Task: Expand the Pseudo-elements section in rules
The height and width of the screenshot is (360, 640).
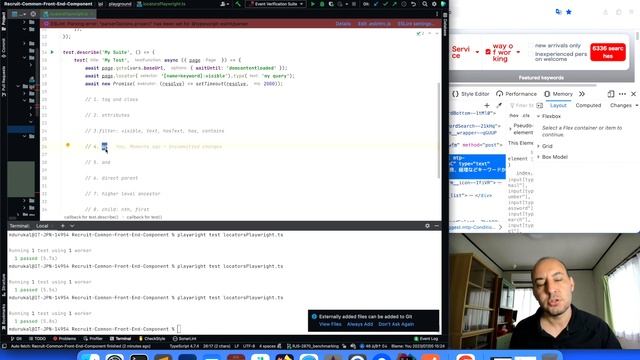Action: coord(521,129)
